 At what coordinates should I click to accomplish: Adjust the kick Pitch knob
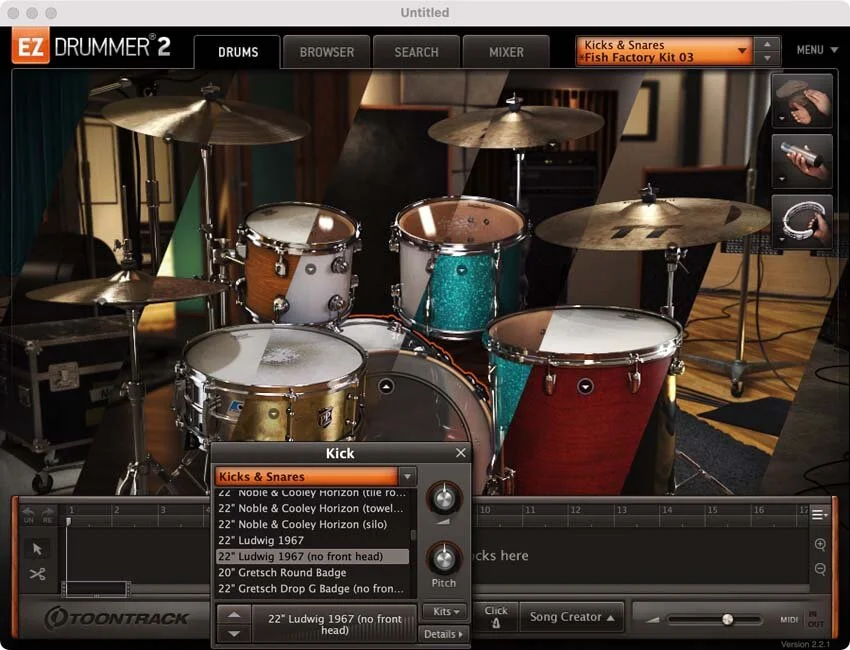(444, 558)
